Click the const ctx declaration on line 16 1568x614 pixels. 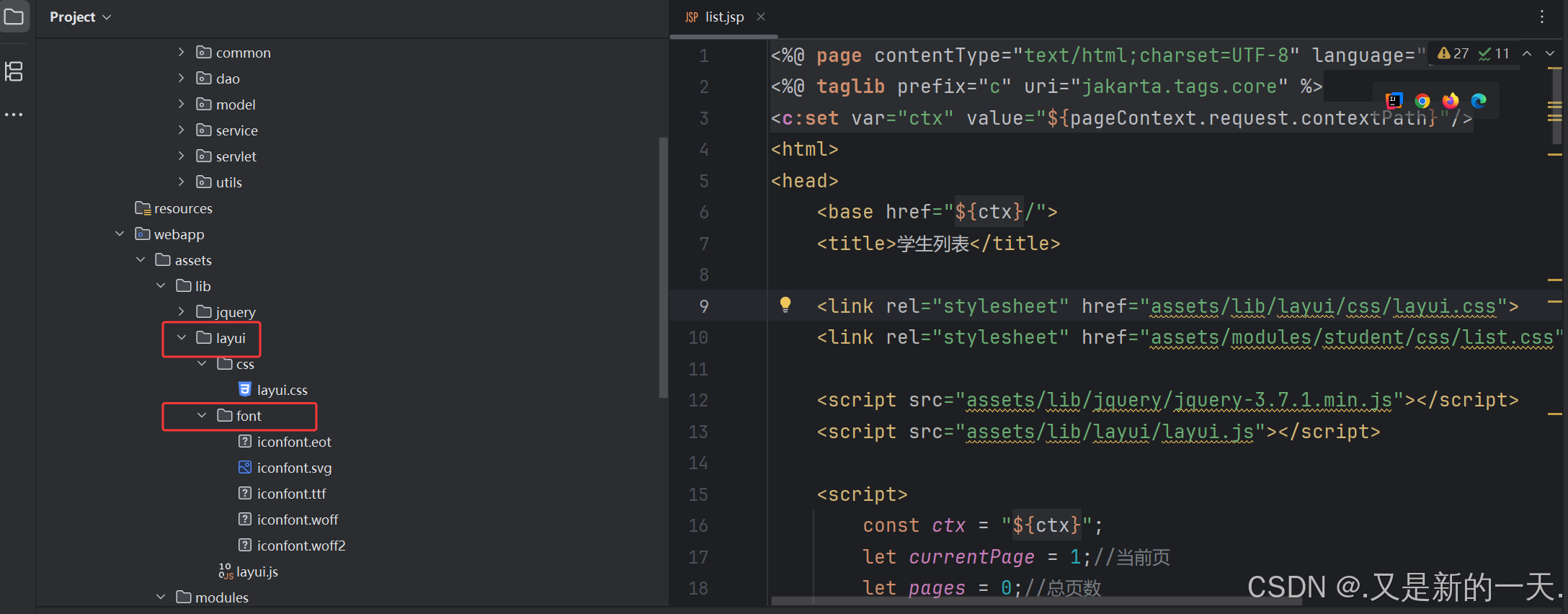pos(983,525)
